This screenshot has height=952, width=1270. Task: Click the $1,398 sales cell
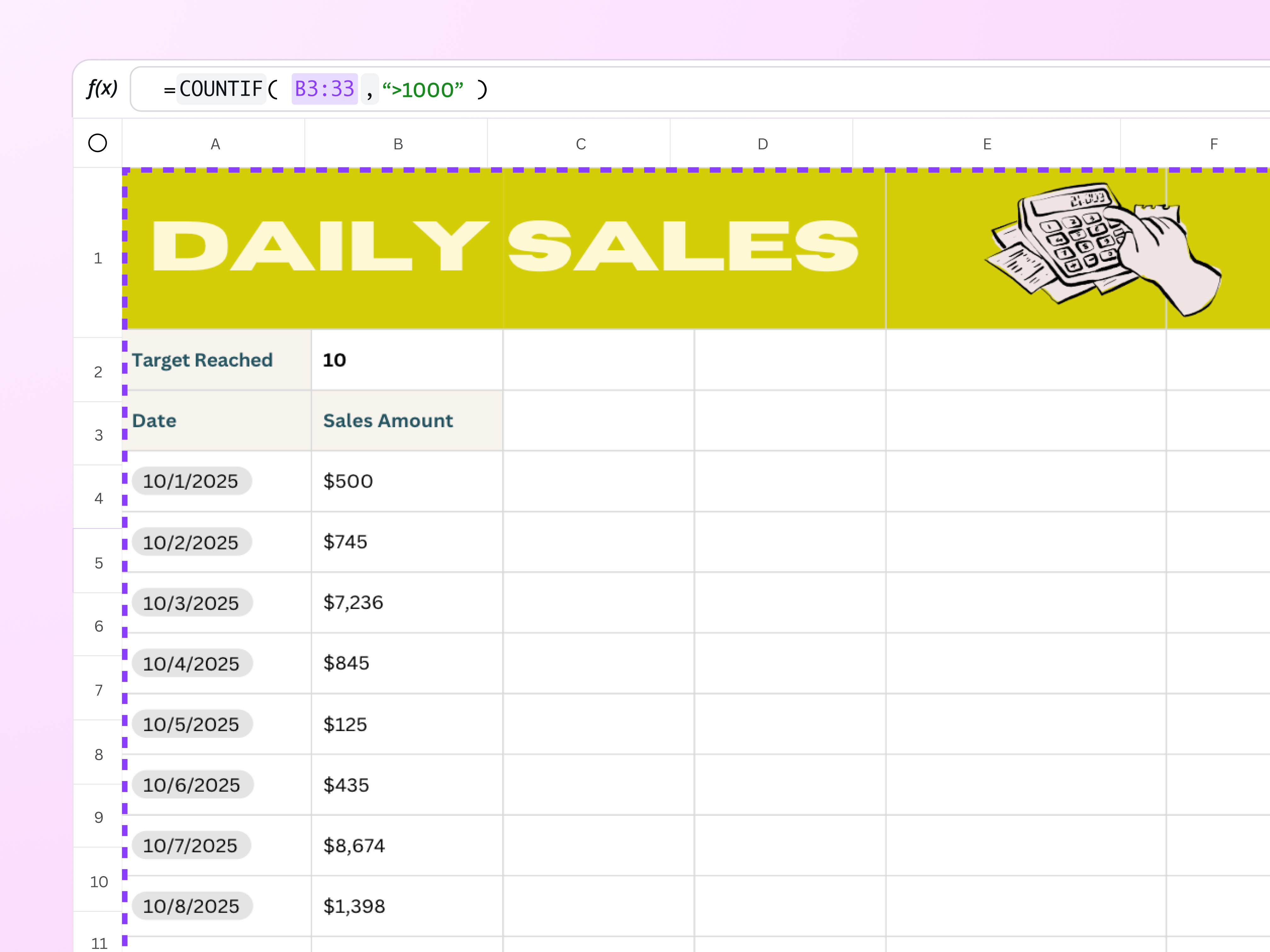pyautogui.click(x=407, y=906)
